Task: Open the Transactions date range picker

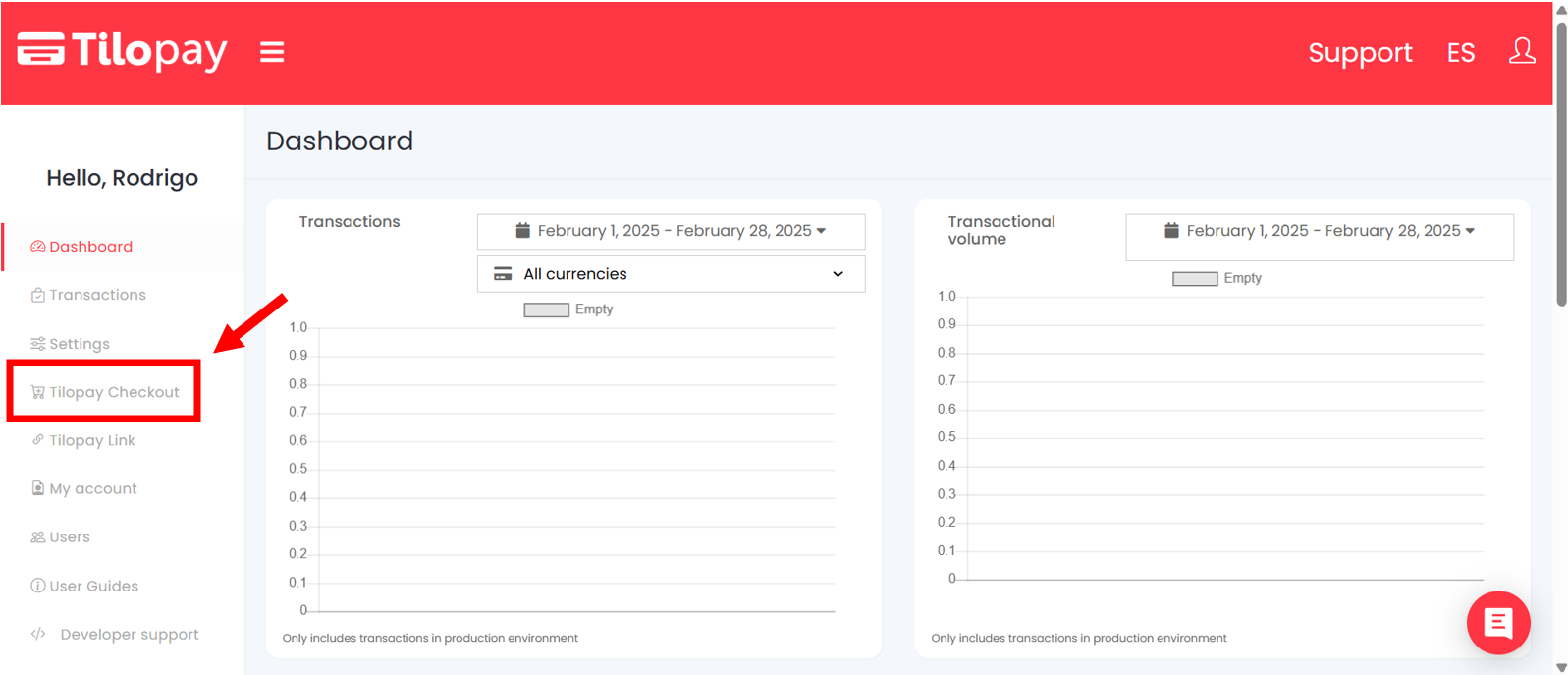Action: [x=671, y=231]
